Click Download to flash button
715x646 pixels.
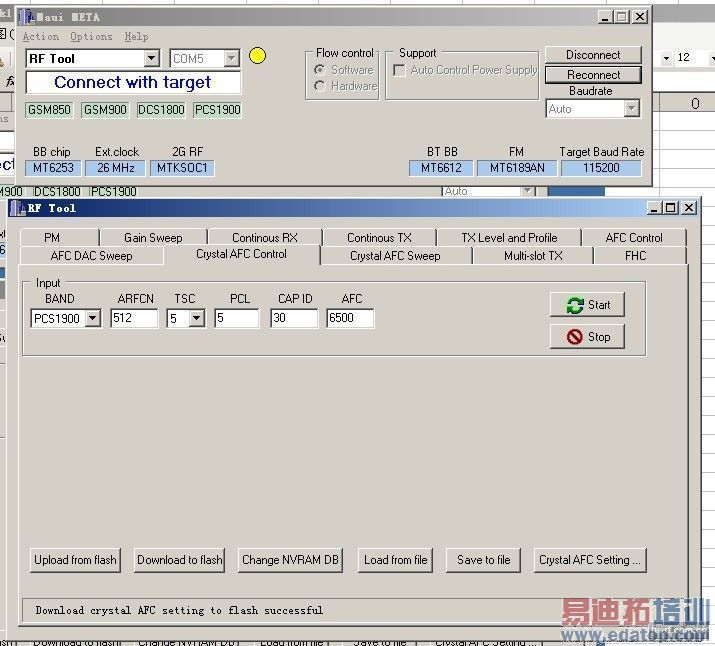180,560
